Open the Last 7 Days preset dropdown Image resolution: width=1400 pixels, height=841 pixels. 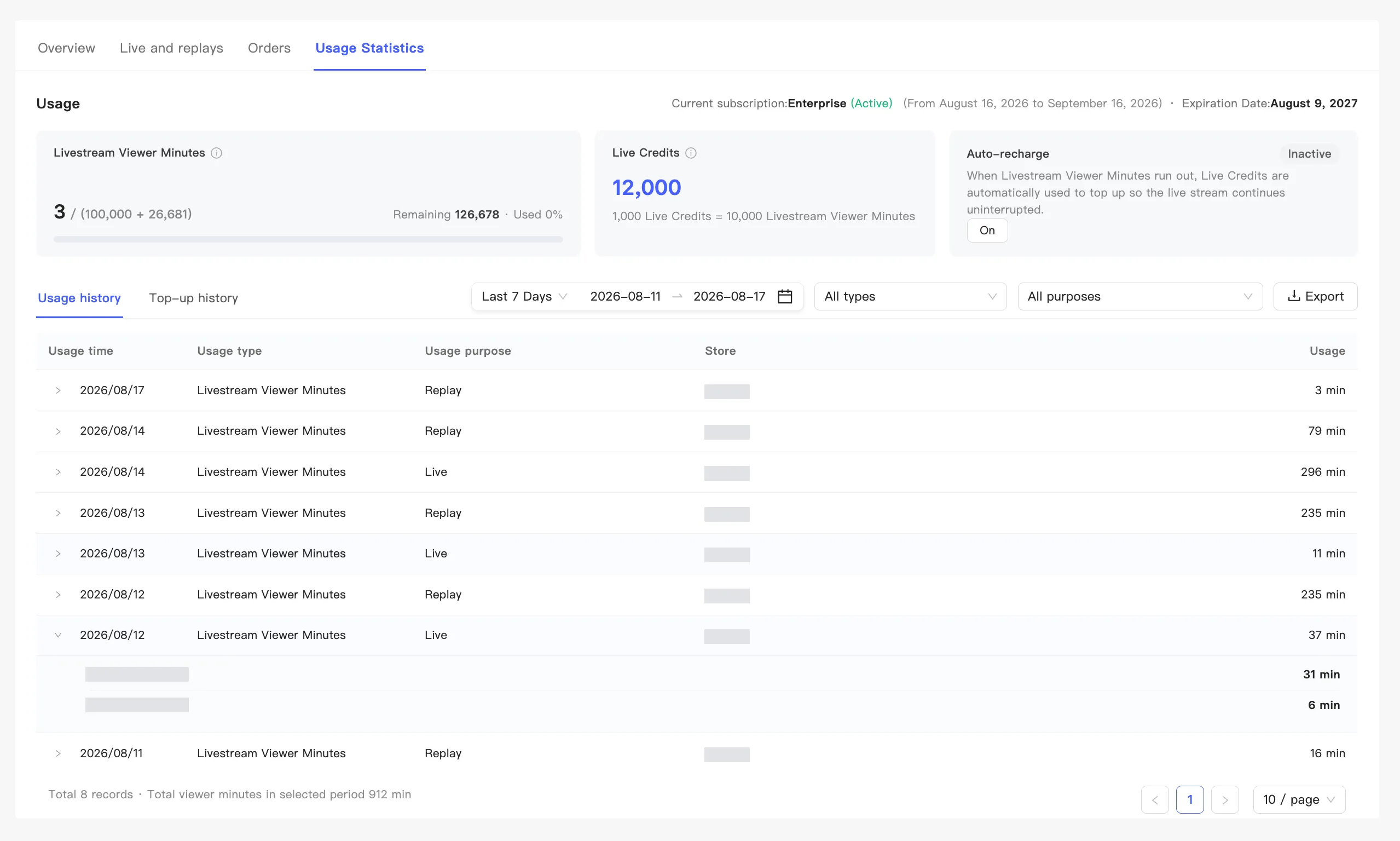524,296
